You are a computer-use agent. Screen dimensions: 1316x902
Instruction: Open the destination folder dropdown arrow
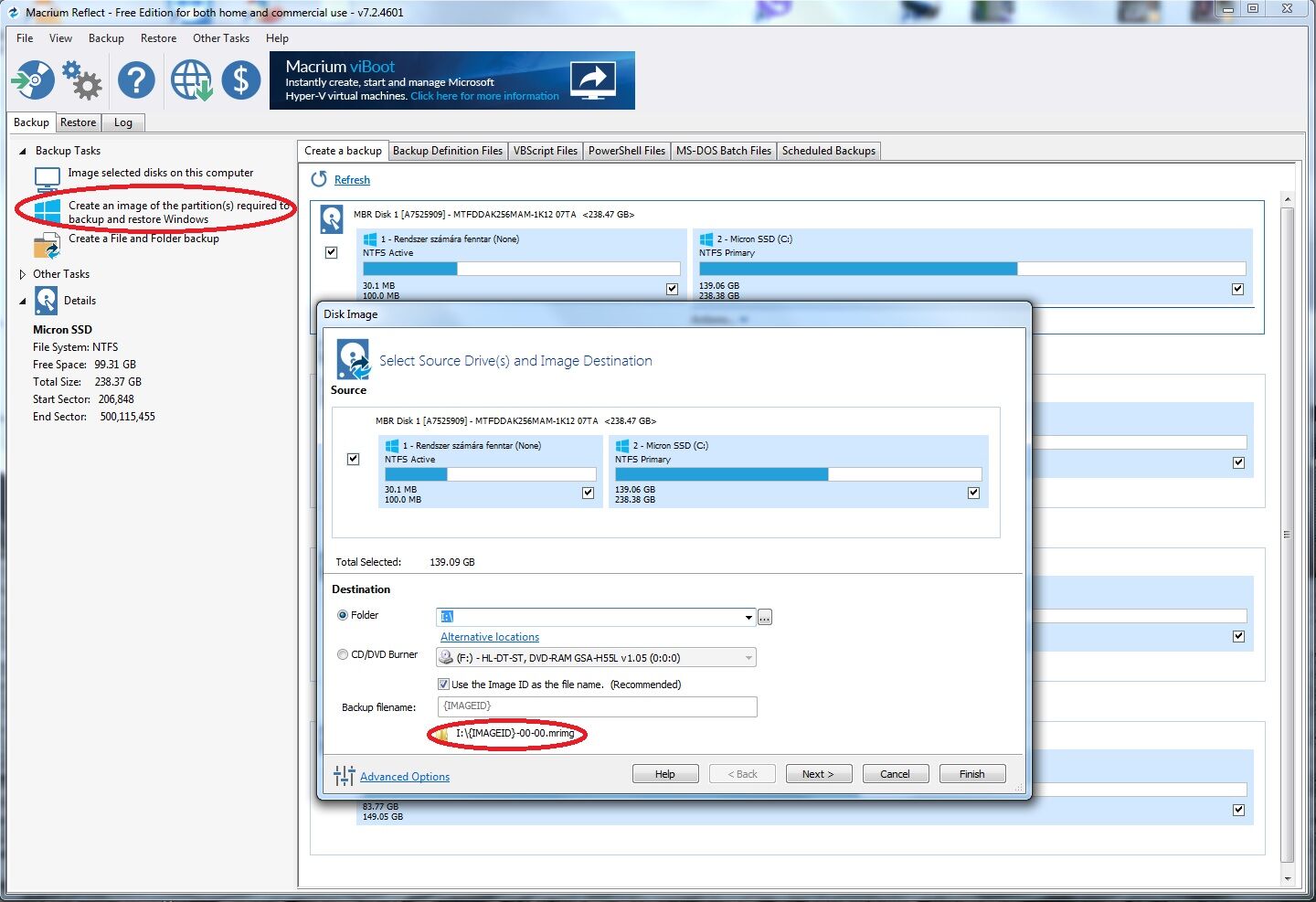(748, 618)
